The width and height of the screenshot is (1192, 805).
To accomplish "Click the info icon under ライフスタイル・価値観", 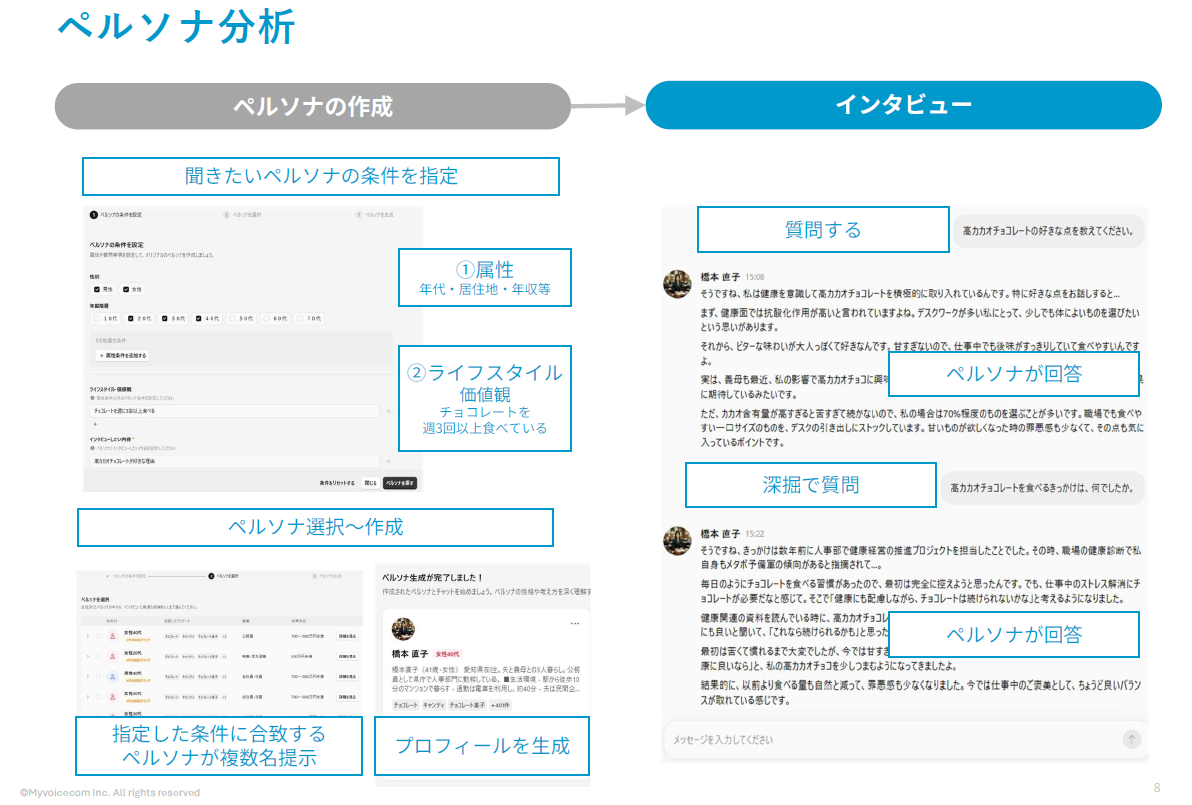I will 92,398.
